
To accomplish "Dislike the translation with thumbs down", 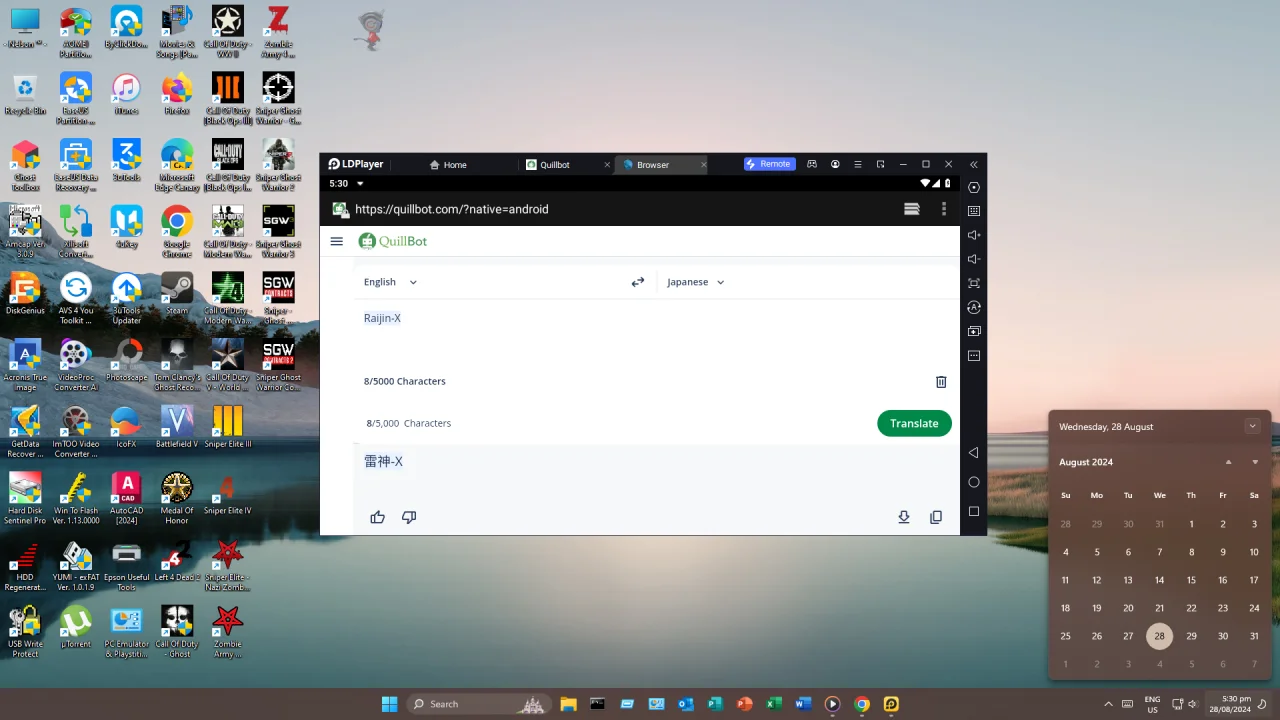I will pyautogui.click(x=409, y=517).
